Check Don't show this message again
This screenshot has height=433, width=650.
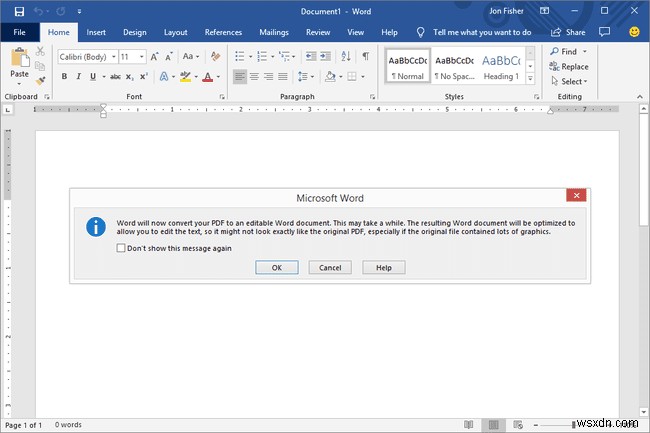coord(121,248)
